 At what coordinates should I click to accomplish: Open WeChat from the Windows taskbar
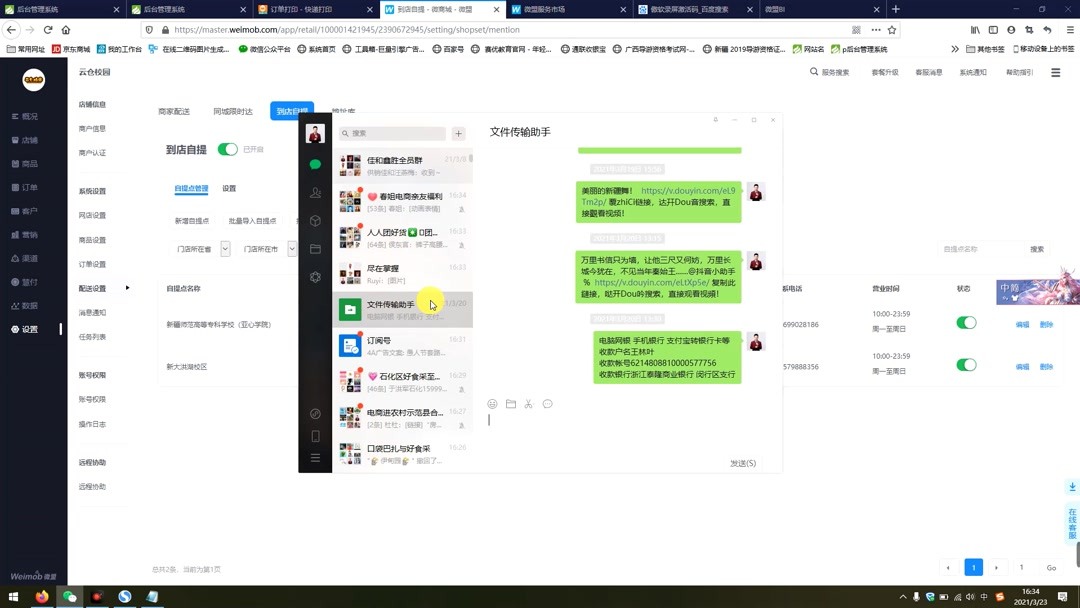point(69,597)
